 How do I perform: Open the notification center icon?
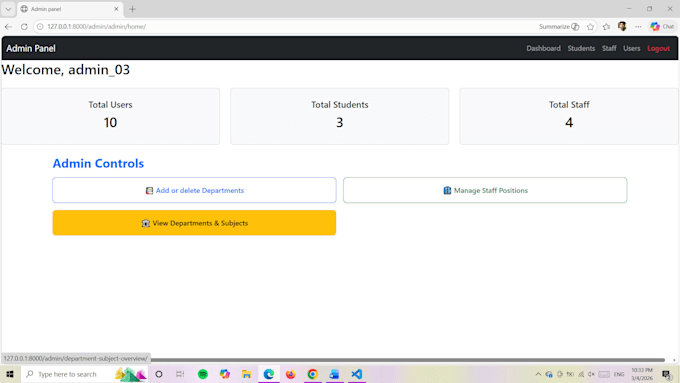[x=667, y=374]
